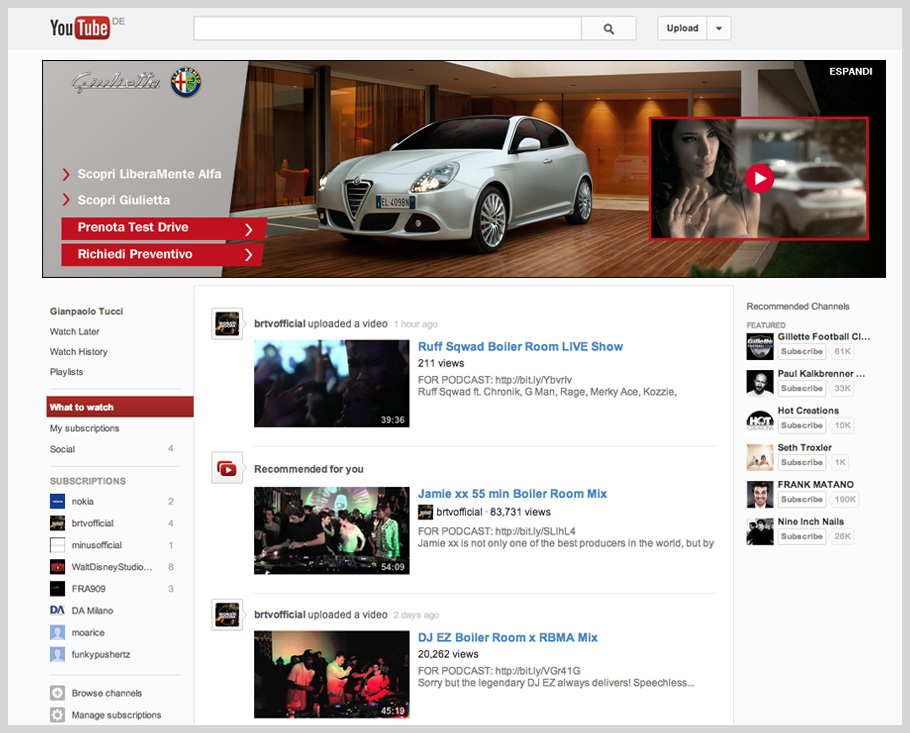Click the search magnifier button
The image size is (910, 733).
pyautogui.click(x=608, y=28)
